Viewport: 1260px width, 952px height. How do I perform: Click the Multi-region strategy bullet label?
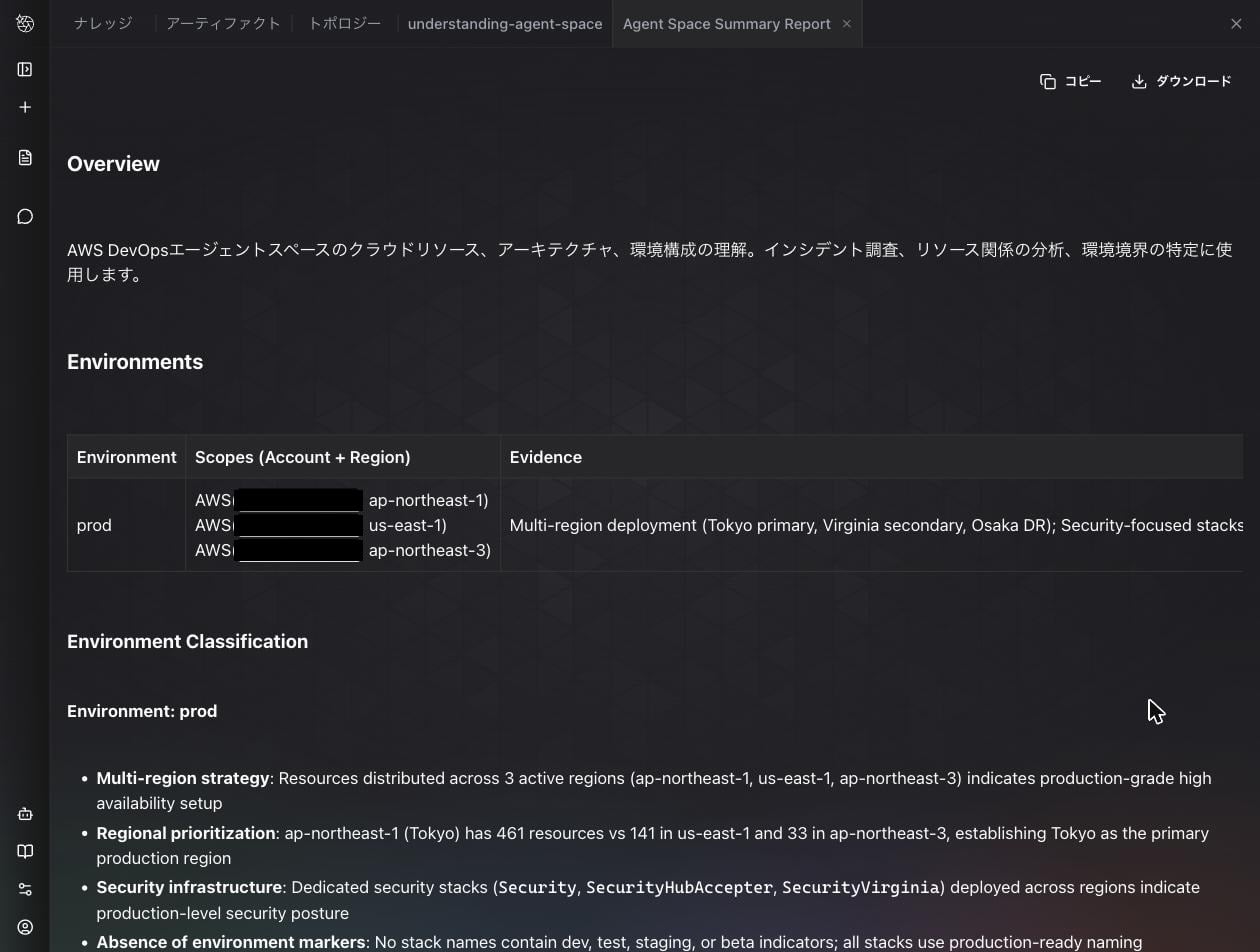point(183,778)
